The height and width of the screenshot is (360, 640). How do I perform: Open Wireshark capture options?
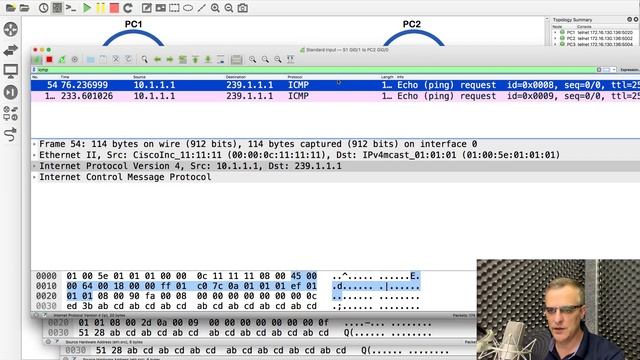pos(75,60)
